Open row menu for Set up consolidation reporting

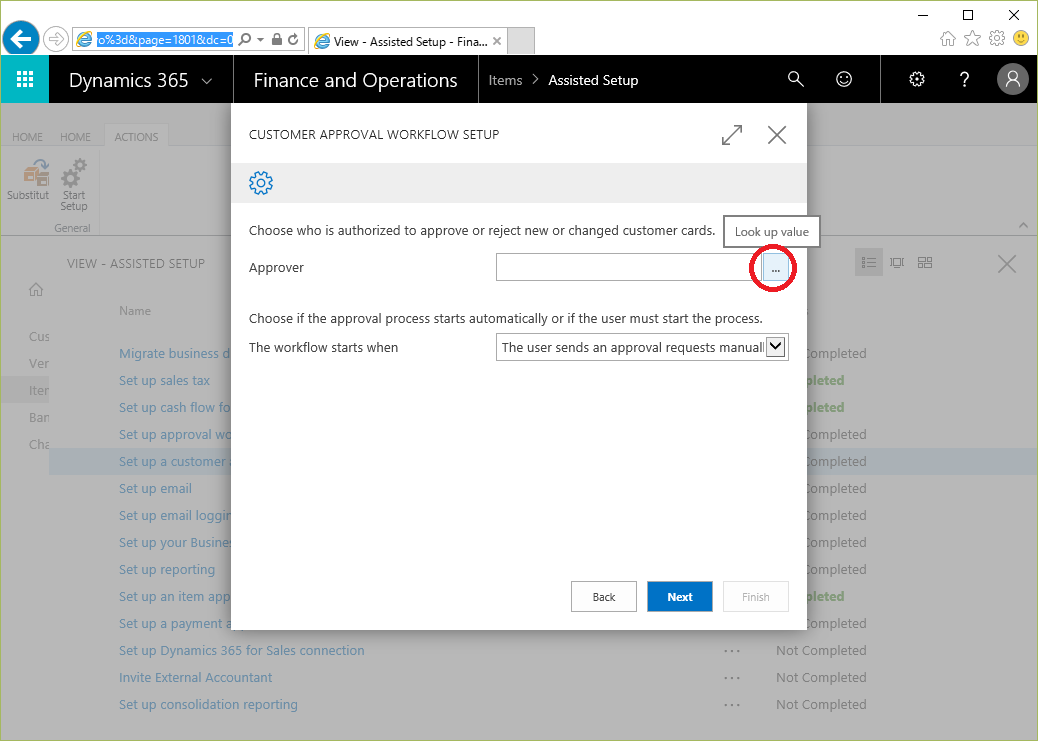731,705
